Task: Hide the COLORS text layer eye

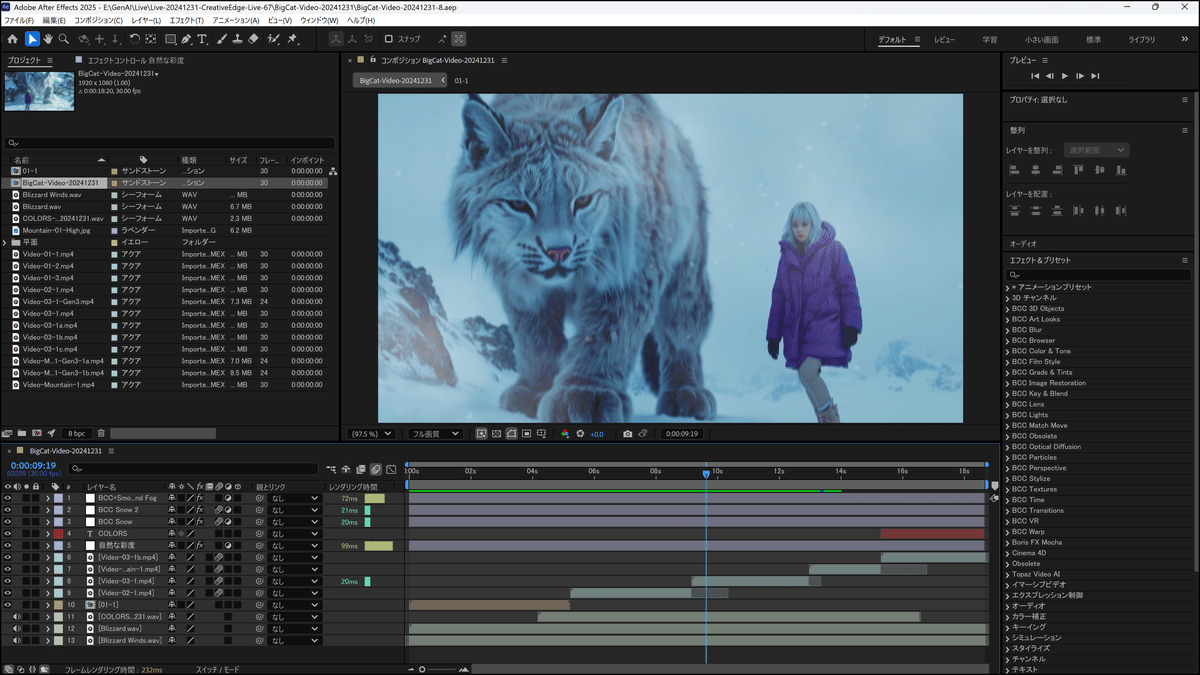Action: click(7, 534)
